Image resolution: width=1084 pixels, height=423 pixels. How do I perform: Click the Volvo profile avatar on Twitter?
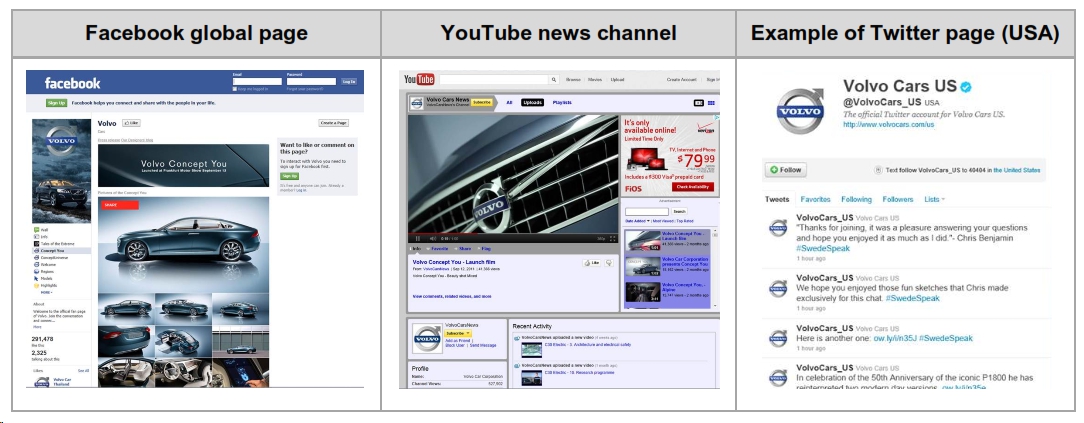point(800,111)
